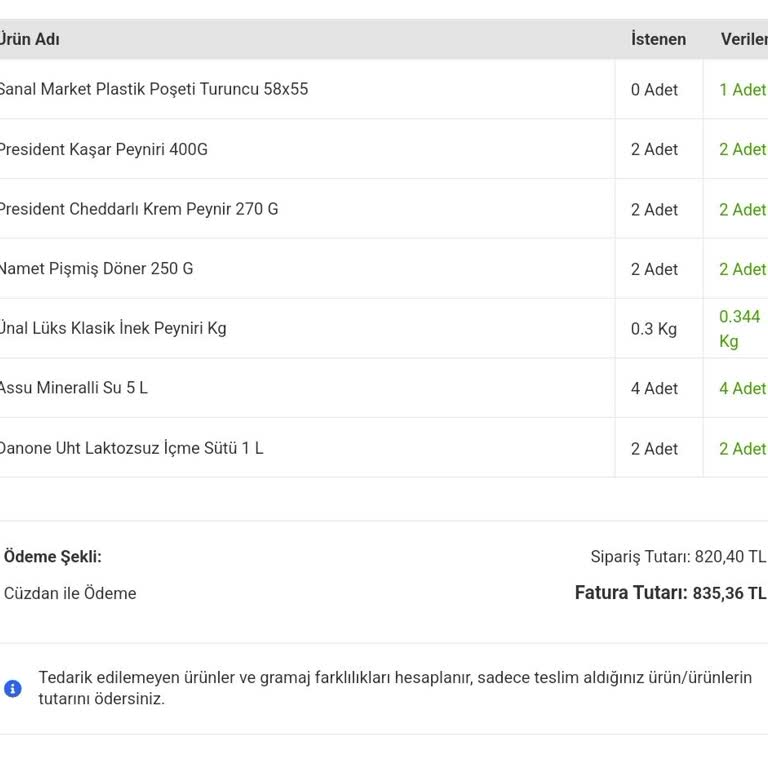Click the Ürün Adı column header

point(30,39)
